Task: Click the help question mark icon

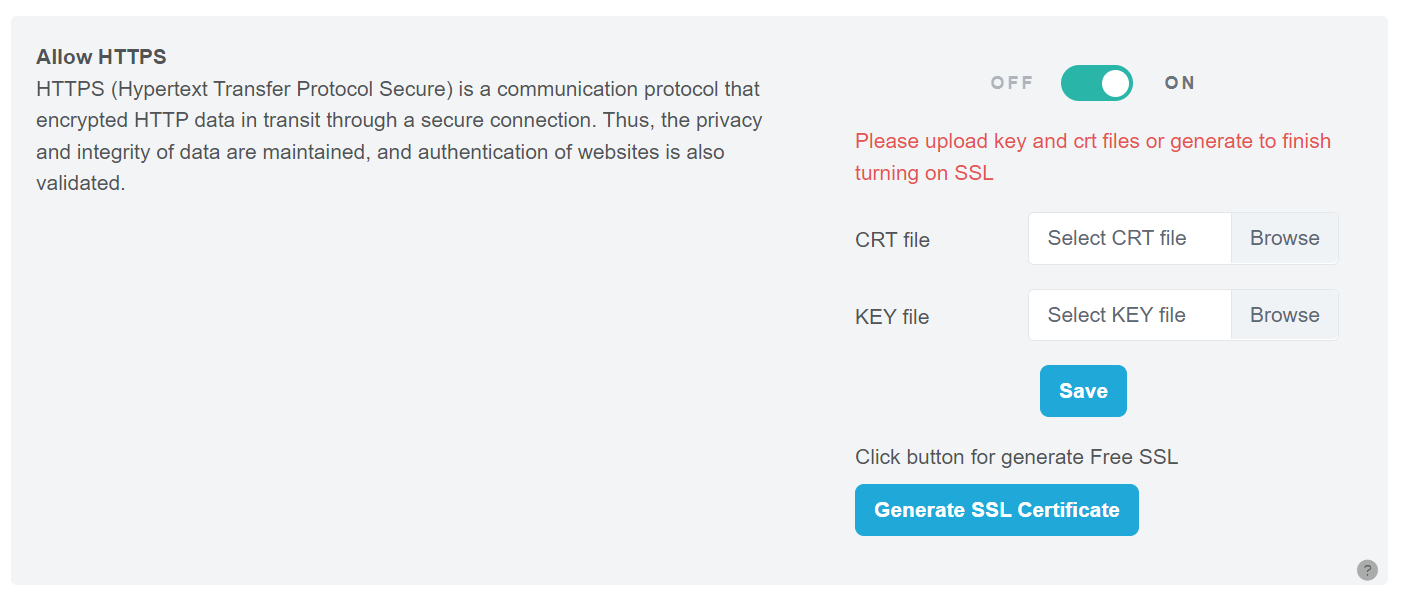Action: (x=1367, y=570)
